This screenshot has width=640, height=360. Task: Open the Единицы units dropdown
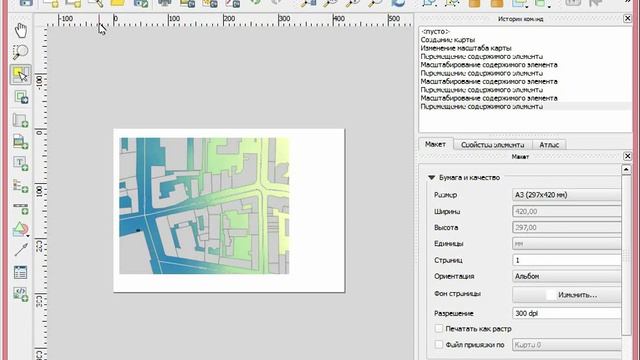[x=567, y=244]
